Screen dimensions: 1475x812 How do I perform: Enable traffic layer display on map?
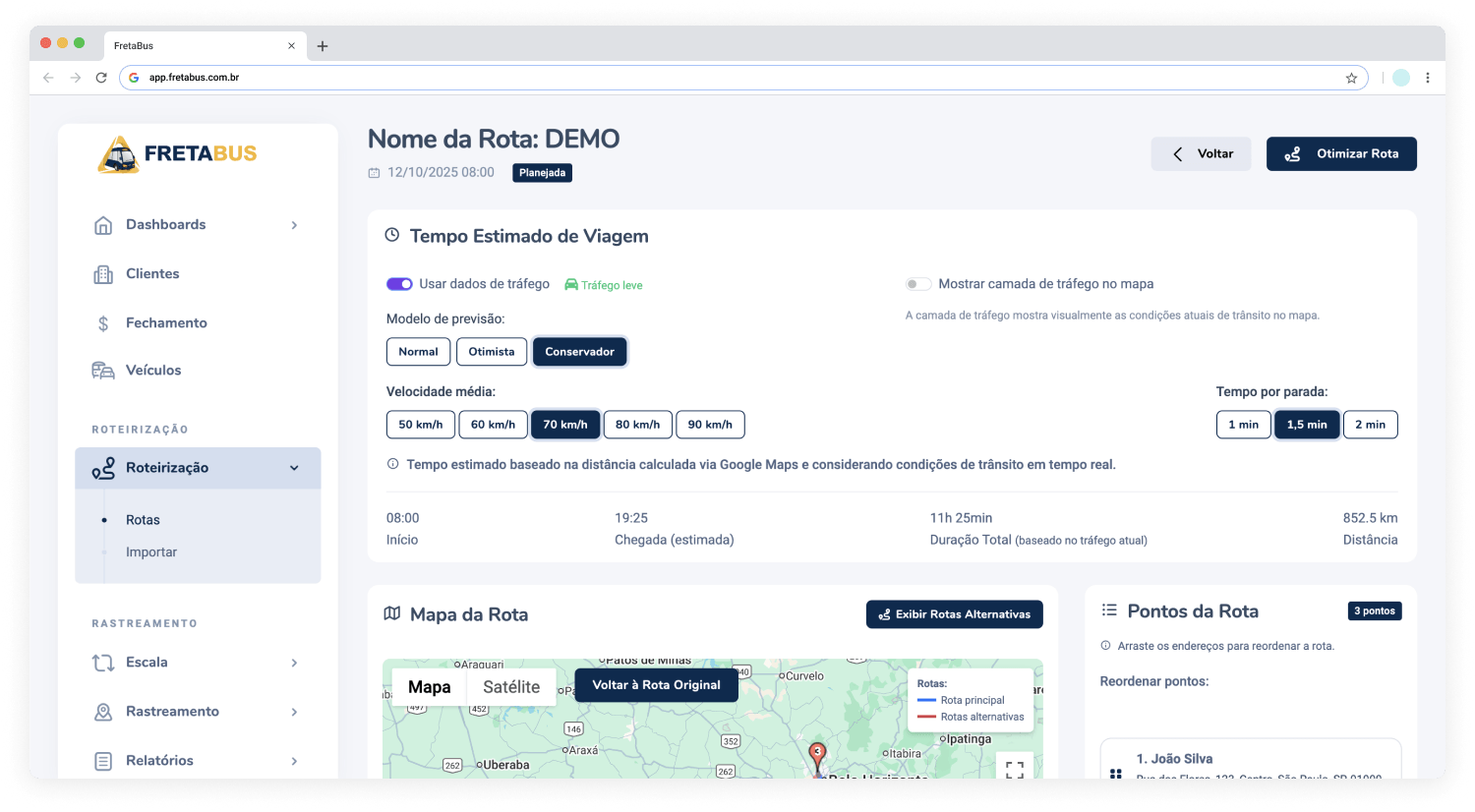(x=918, y=284)
